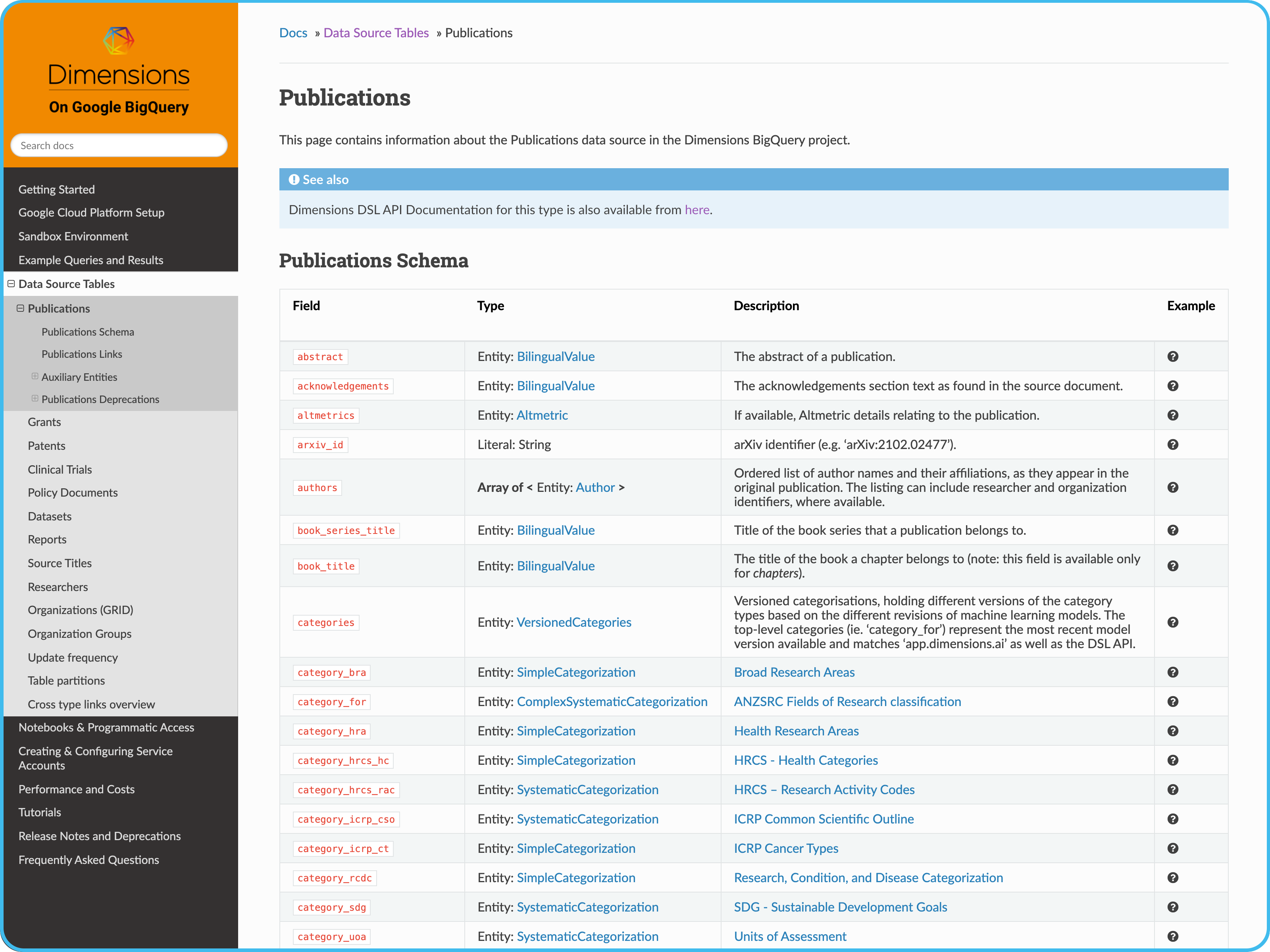Click example help icon for categories row

(x=1172, y=622)
